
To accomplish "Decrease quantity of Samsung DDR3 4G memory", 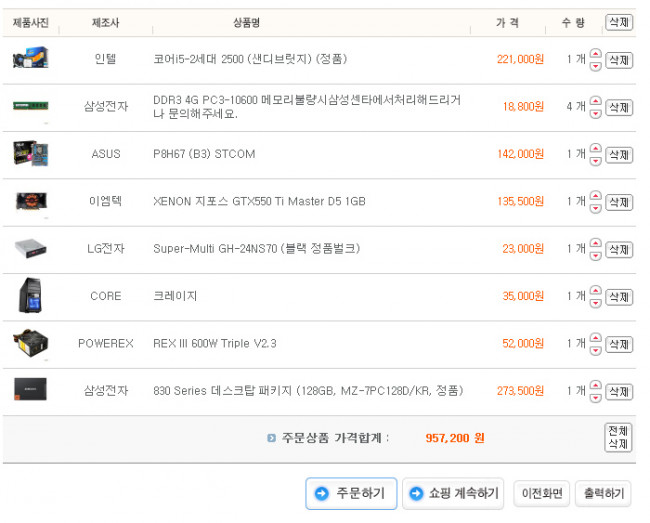I will pyautogui.click(x=596, y=113).
